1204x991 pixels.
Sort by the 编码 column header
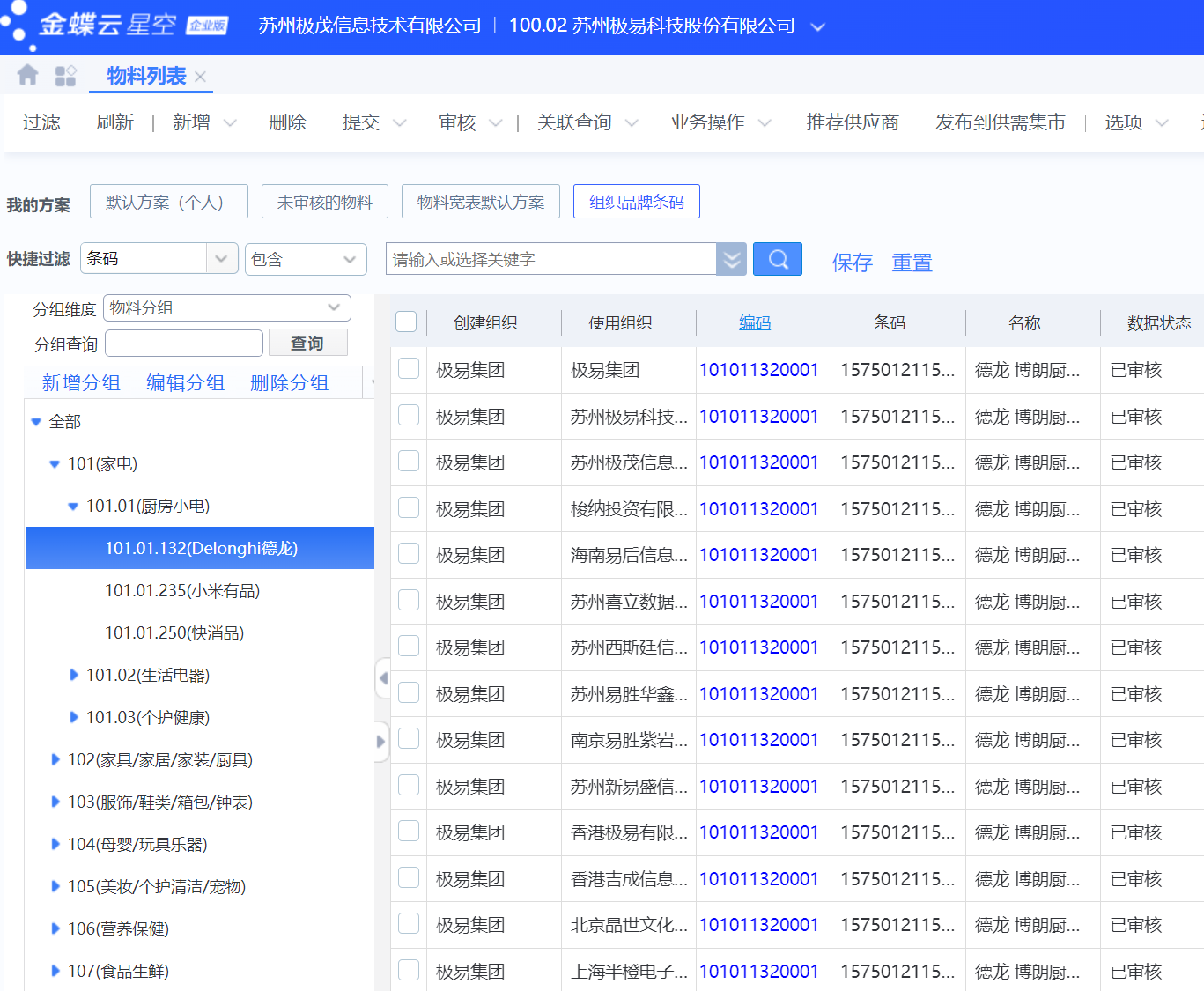(755, 323)
